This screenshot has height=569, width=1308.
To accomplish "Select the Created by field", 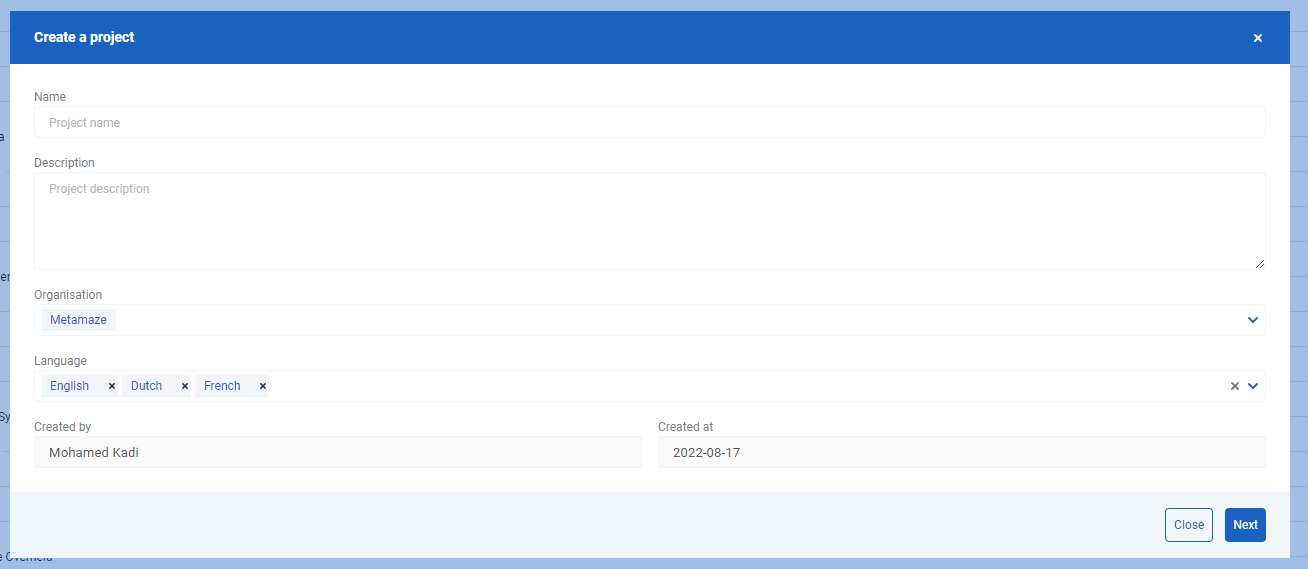I will coord(338,452).
